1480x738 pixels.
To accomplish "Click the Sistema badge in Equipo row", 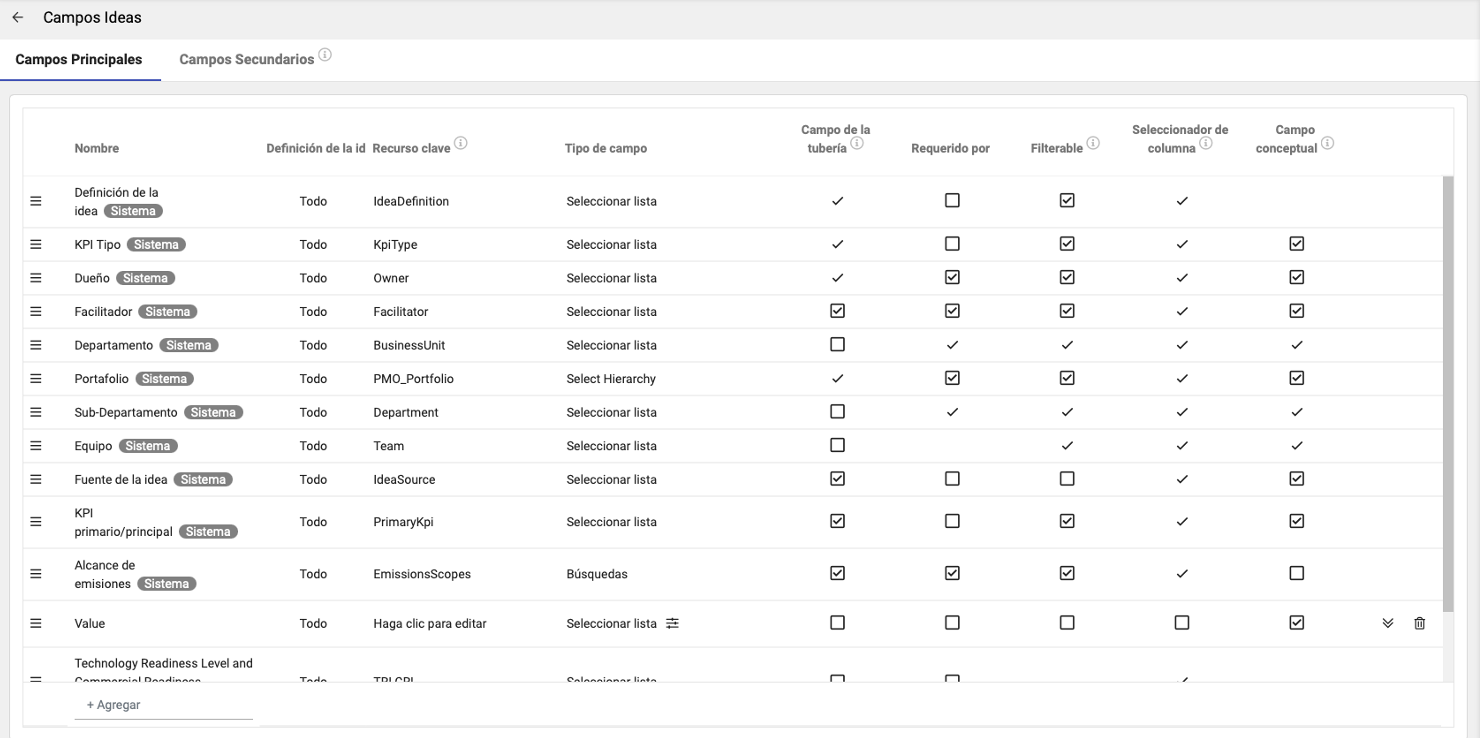I will coord(148,446).
